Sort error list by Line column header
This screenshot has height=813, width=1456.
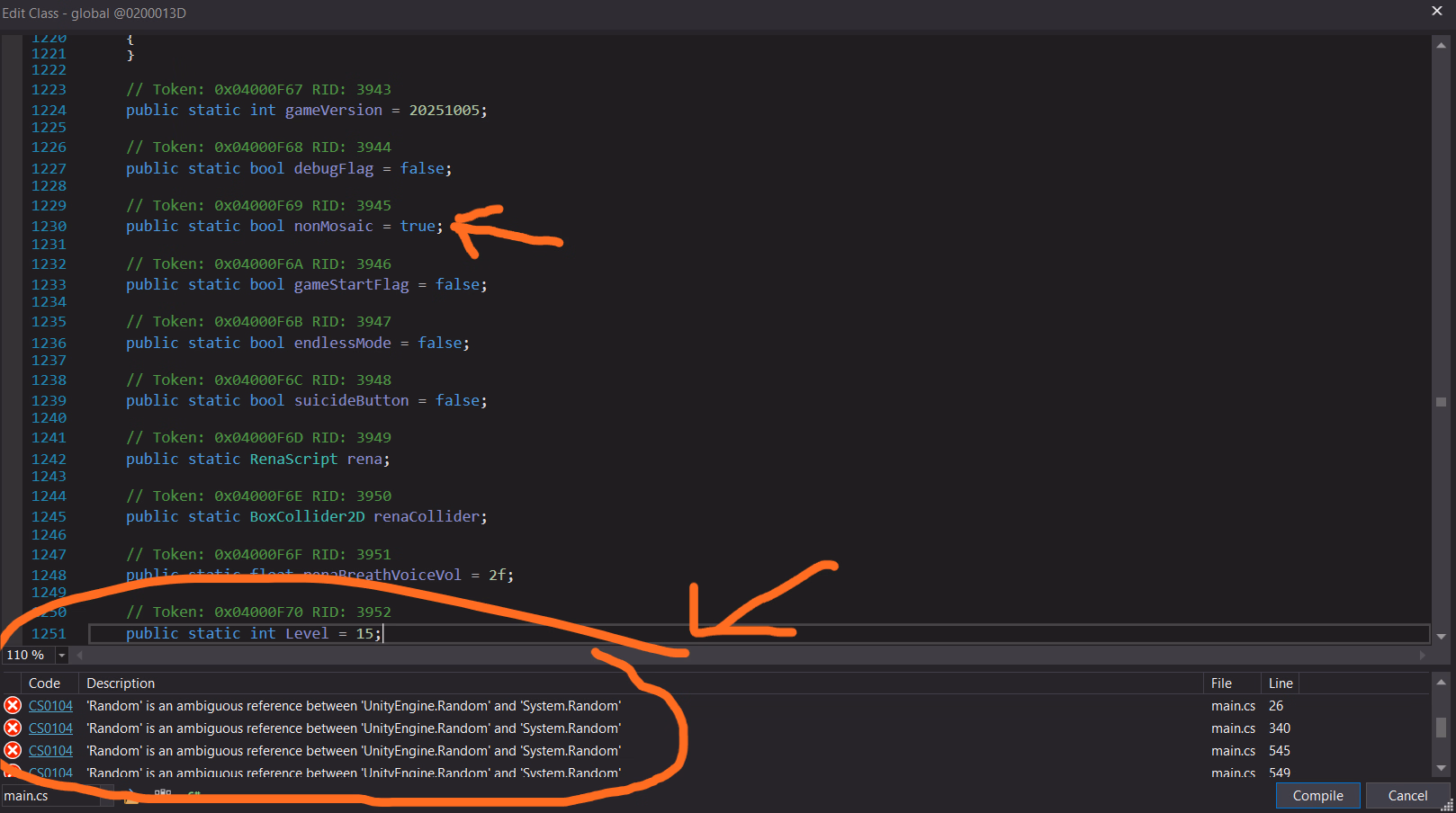pos(1281,683)
